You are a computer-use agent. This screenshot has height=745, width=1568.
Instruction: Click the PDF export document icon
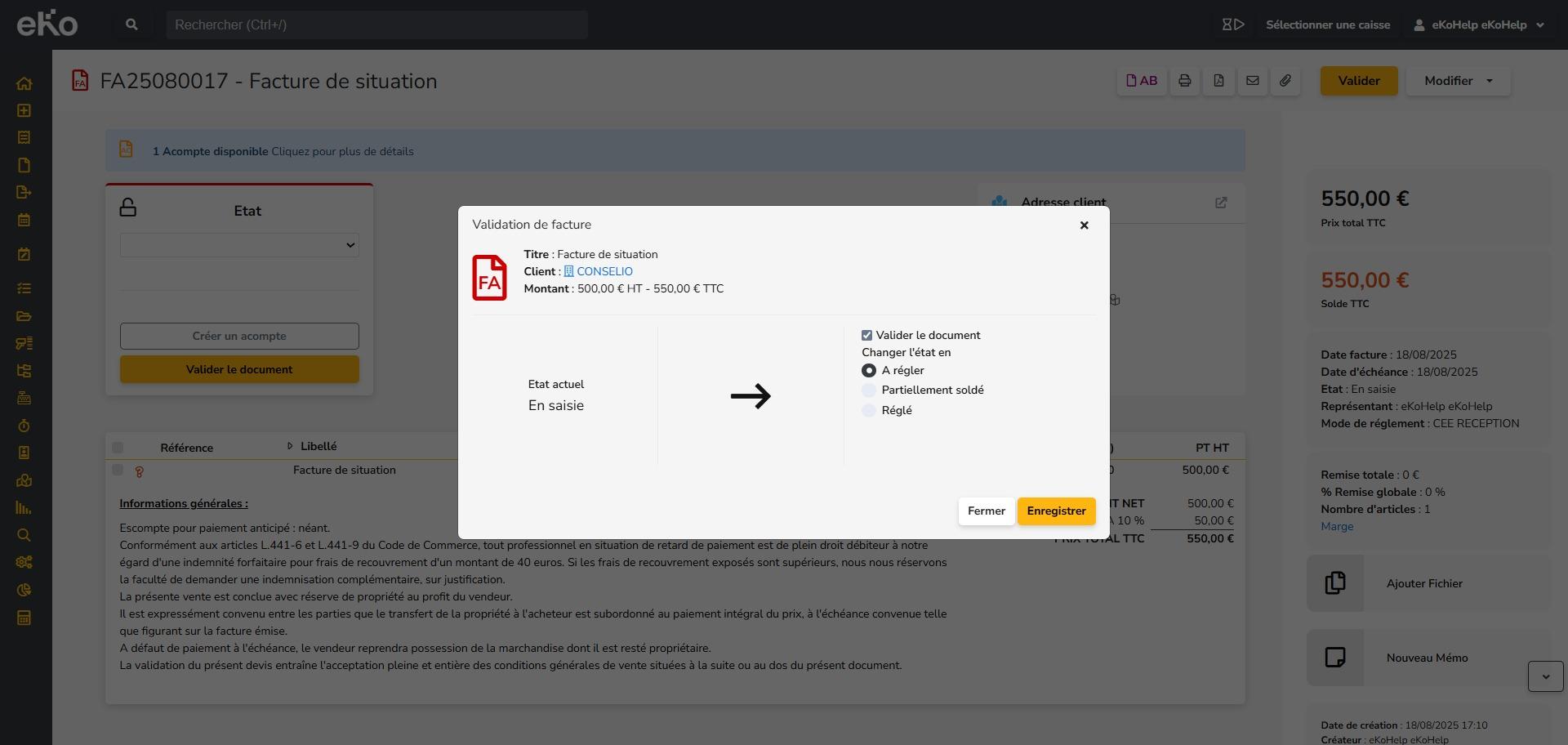(1218, 81)
